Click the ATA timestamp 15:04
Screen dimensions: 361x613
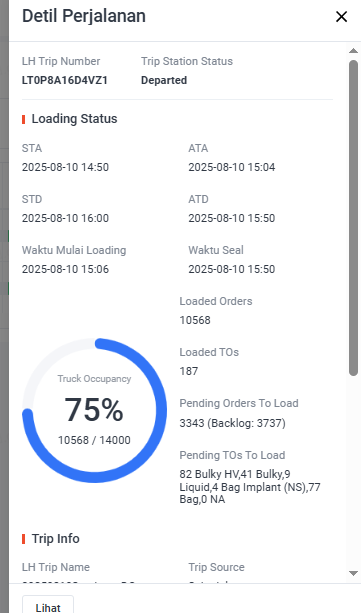[x=232, y=167]
